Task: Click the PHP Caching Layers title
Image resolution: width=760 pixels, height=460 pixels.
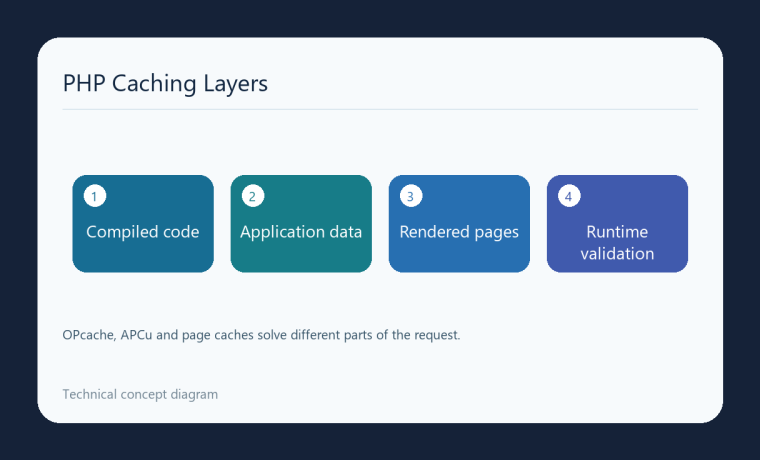Action: click(x=165, y=83)
